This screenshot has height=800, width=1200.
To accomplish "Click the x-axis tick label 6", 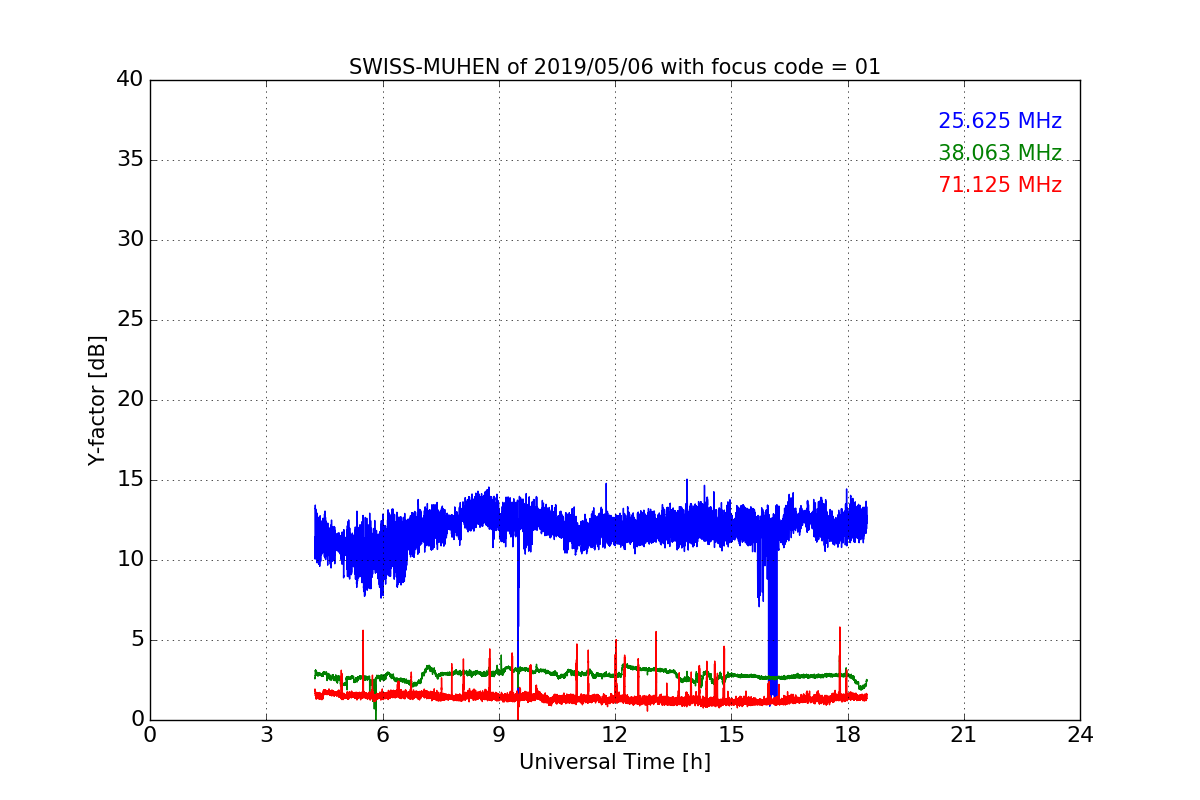I will pos(382,735).
